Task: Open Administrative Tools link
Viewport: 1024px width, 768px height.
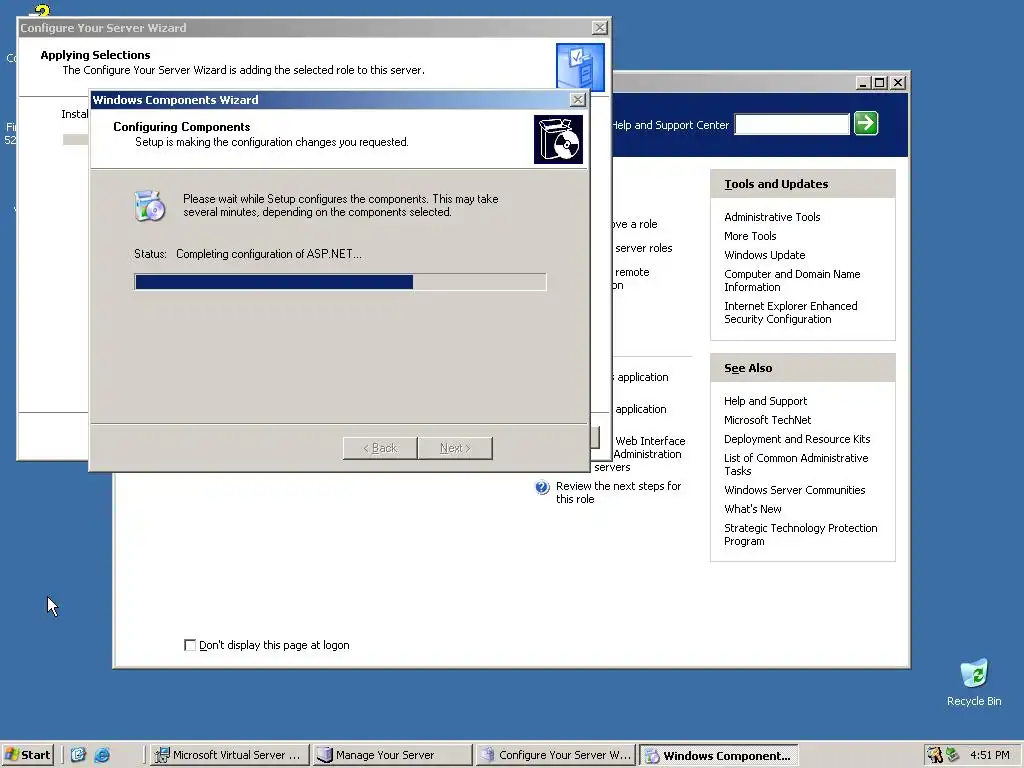Action: pos(772,217)
